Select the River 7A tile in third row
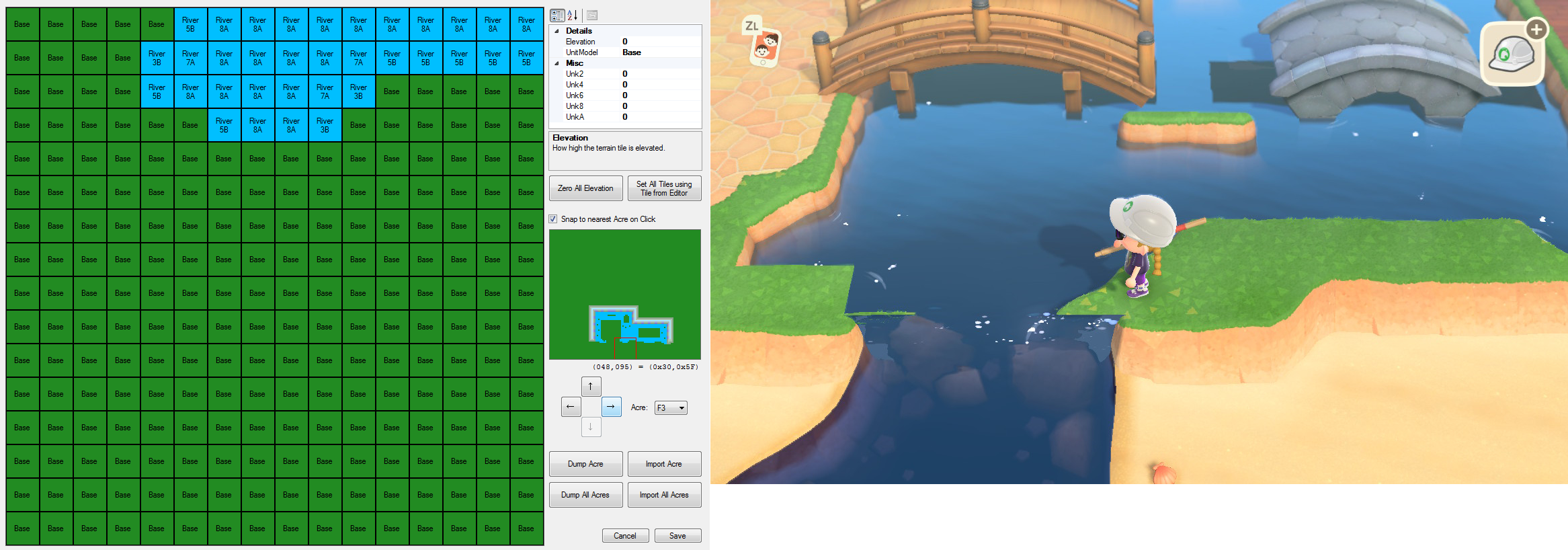This screenshot has height=550, width=1568. [x=325, y=91]
